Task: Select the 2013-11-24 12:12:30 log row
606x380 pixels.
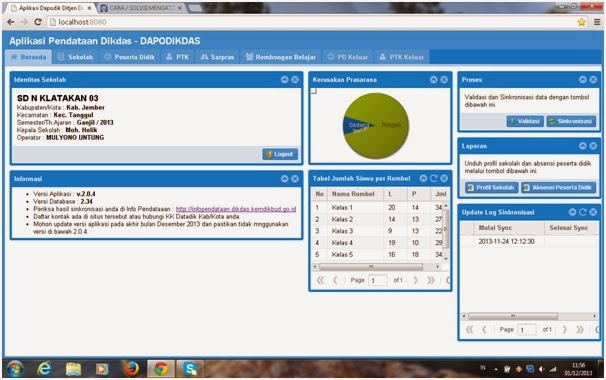Action: pyautogui.click(x=529, y=242)
